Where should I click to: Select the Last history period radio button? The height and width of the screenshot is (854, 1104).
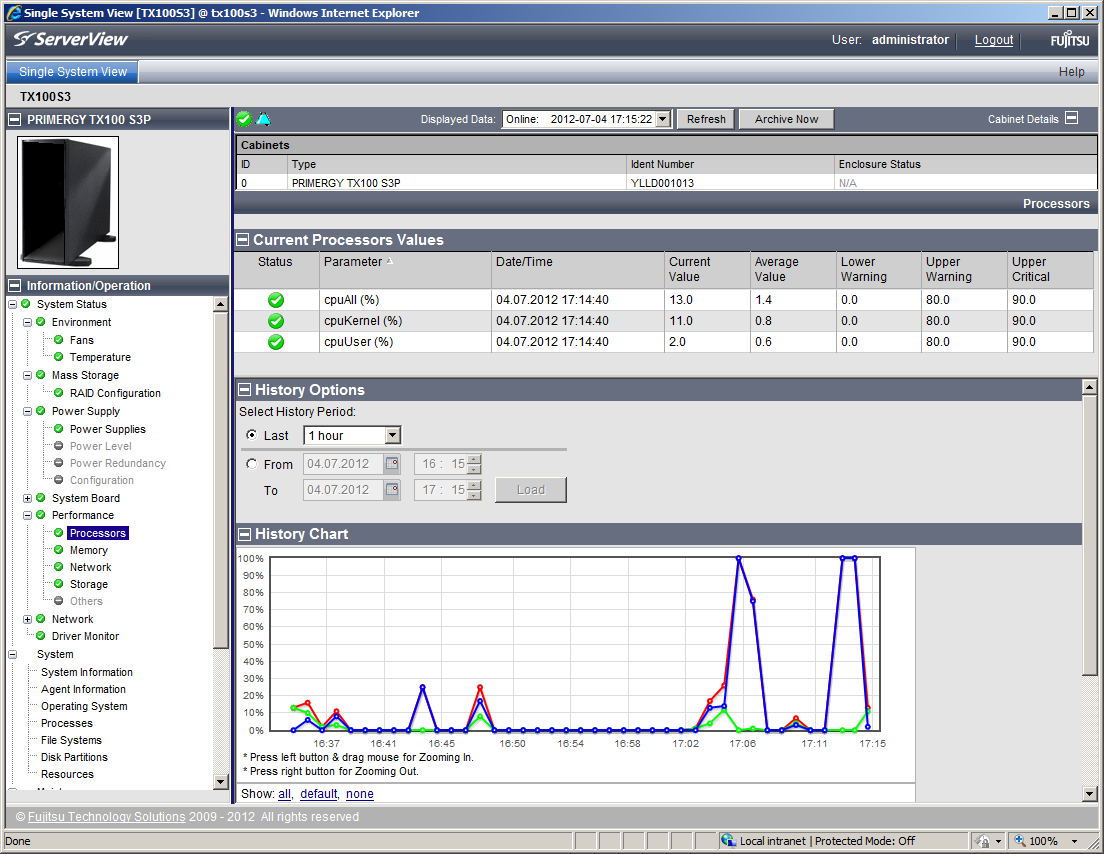[x=251, y=436]
